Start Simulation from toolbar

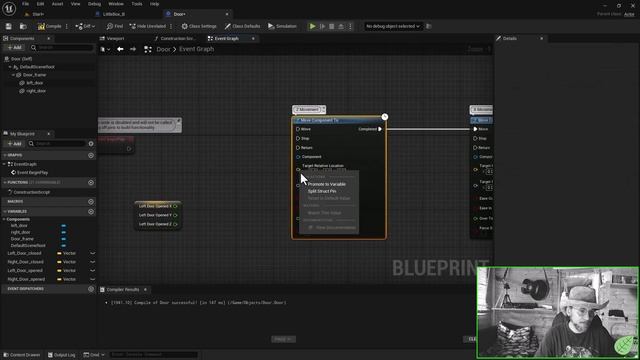[282, 26]
